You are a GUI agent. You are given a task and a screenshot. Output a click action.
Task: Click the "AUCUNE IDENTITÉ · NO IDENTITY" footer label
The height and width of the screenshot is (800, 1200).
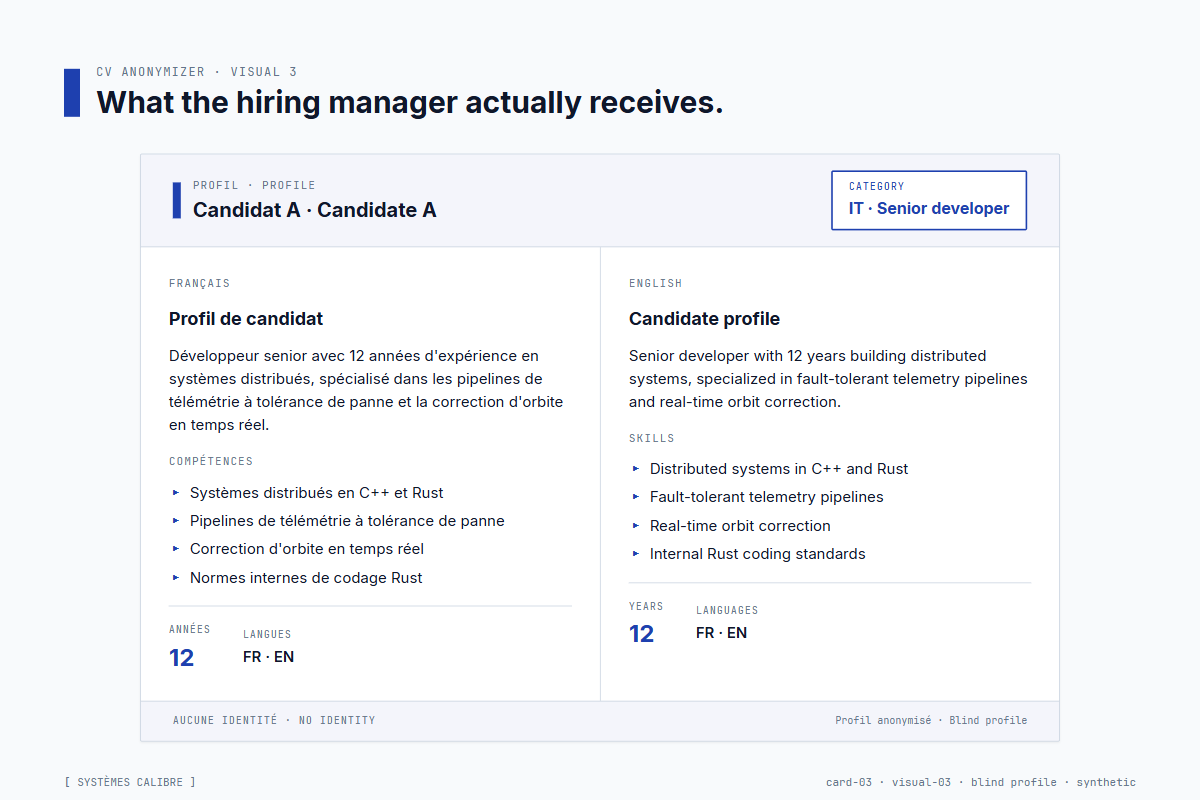[x=274, y=720]
